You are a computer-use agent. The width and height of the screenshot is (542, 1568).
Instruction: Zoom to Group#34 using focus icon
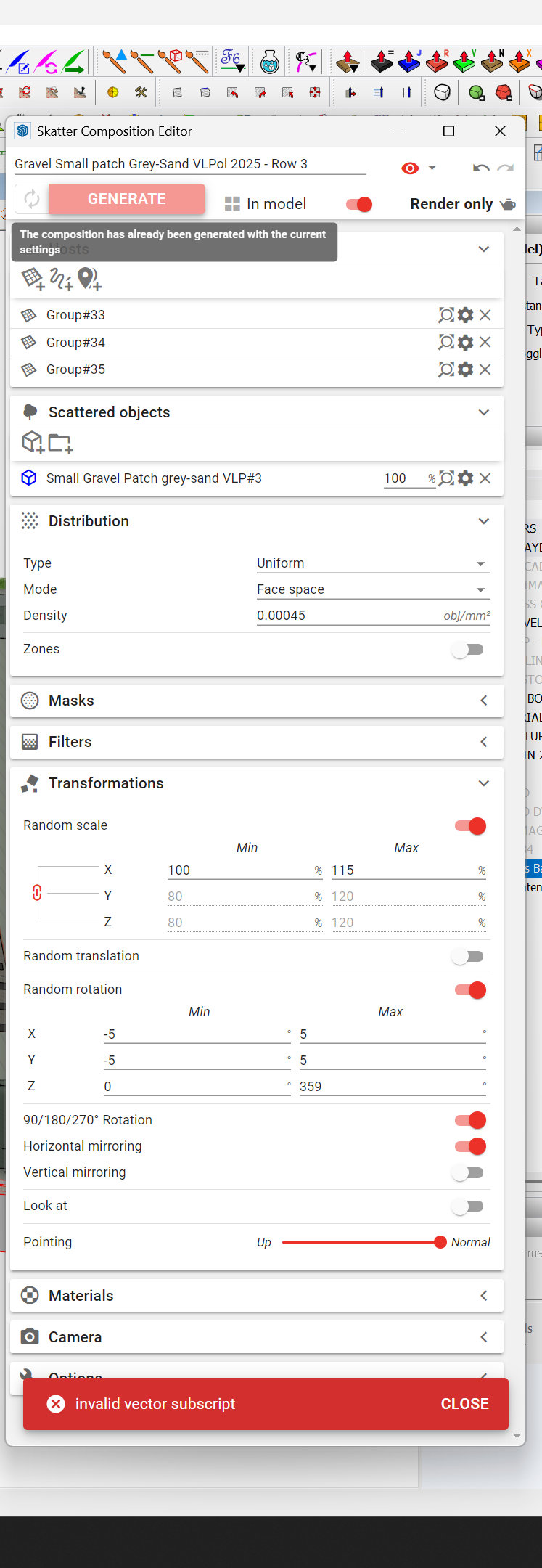[x=446, y=342]
